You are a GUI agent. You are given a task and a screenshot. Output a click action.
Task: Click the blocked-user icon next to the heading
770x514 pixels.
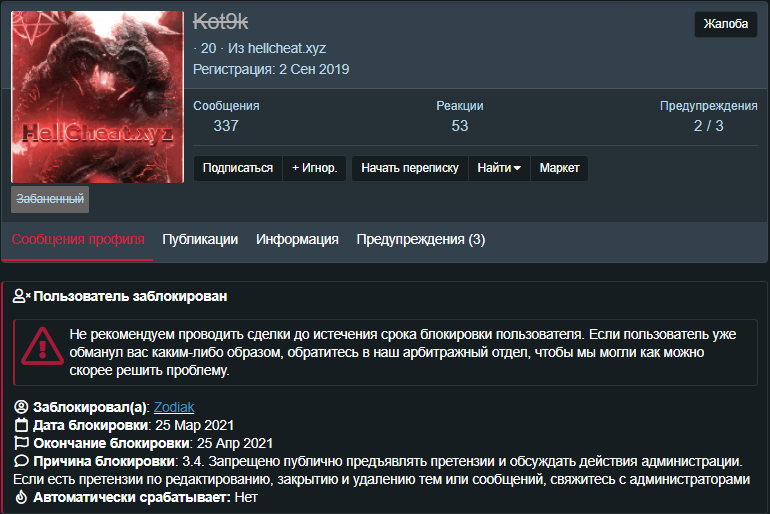[x=22, y=296]
